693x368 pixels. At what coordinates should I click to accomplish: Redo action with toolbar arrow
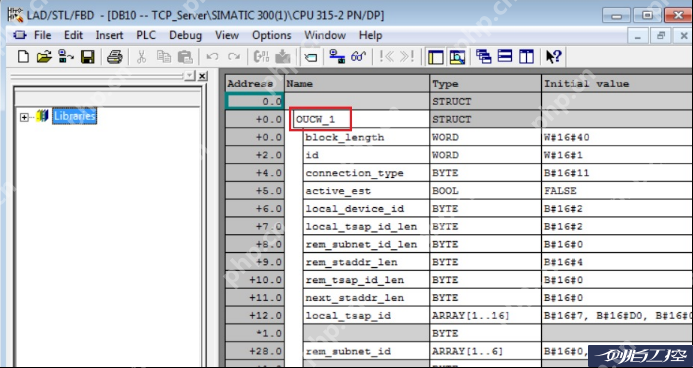pos(234,57)
